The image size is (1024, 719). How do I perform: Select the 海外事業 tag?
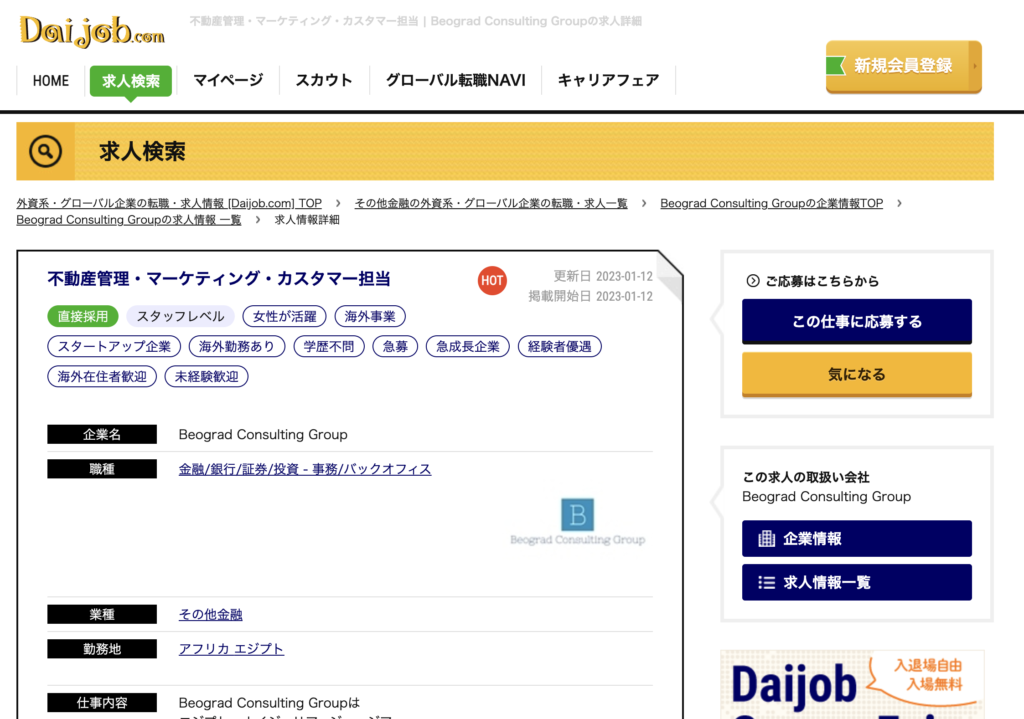[370, 316]
